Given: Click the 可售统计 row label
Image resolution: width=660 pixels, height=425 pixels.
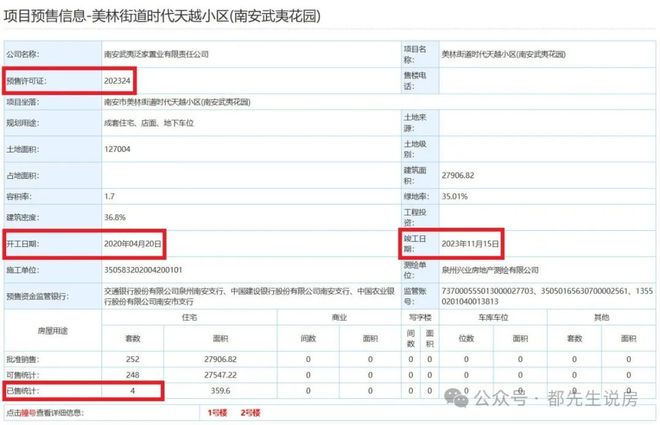Looking at the screenshot, I should pyautogui.click(x=22, y=375).
